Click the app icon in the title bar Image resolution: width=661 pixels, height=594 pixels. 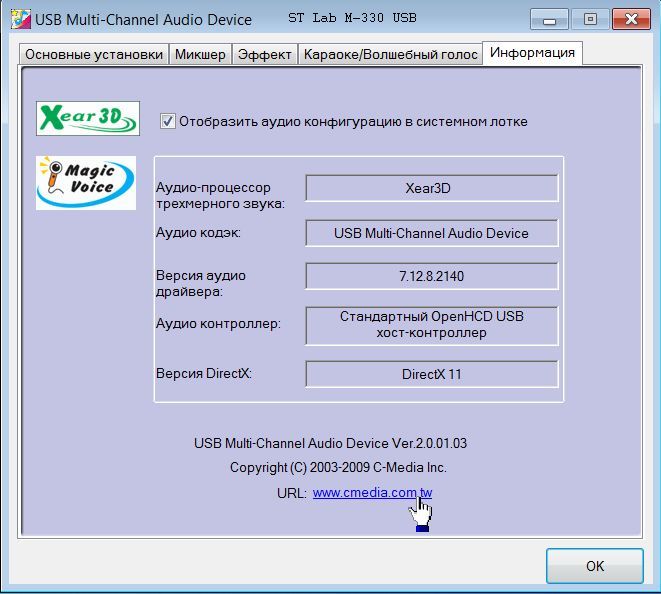[x=21, y=19]
